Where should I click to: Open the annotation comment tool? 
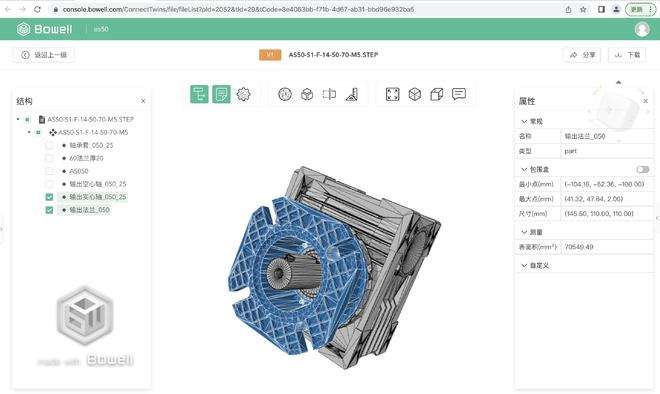[x=459, y=94]
